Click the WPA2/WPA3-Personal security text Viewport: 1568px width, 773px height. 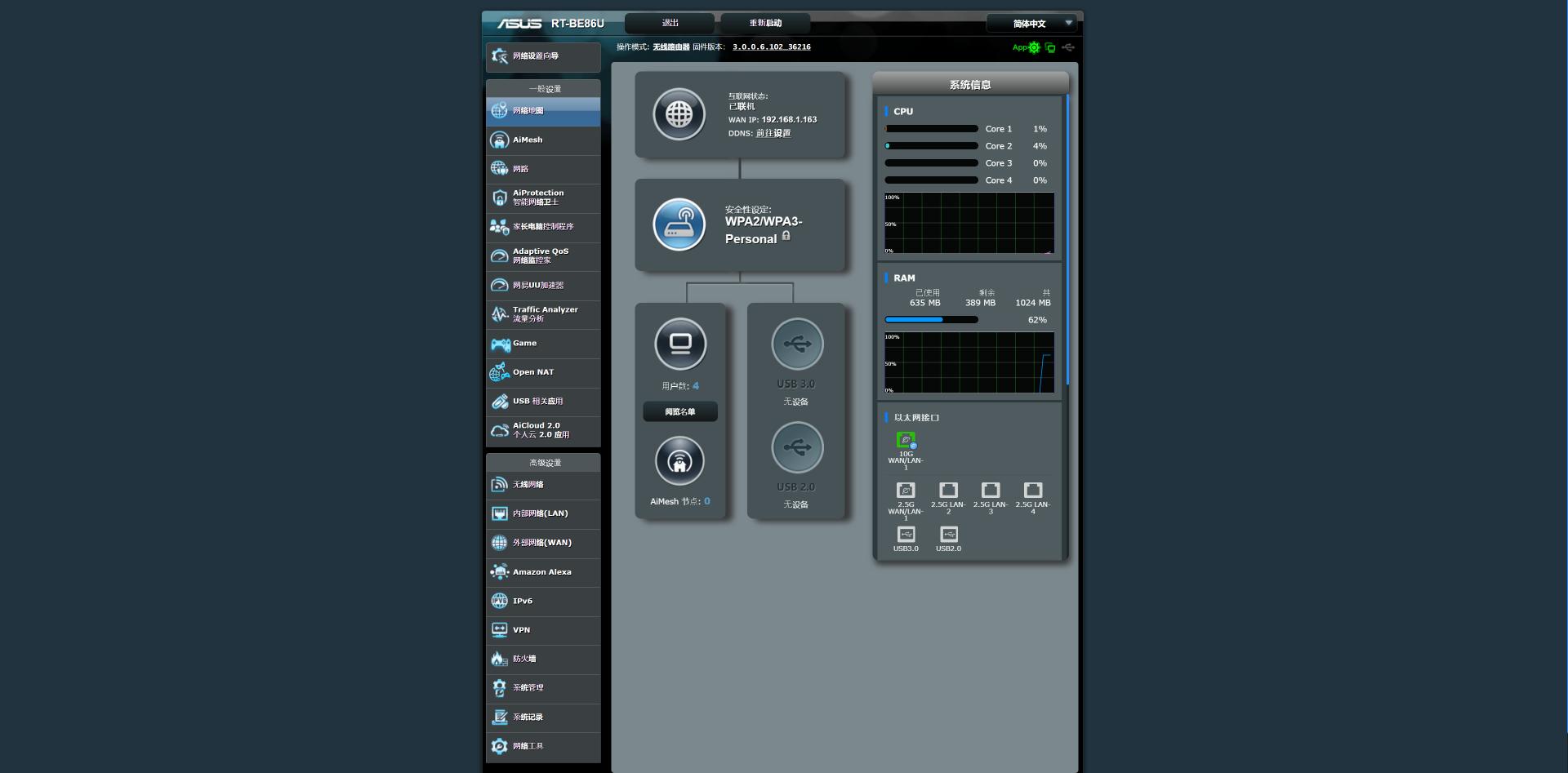764,230
